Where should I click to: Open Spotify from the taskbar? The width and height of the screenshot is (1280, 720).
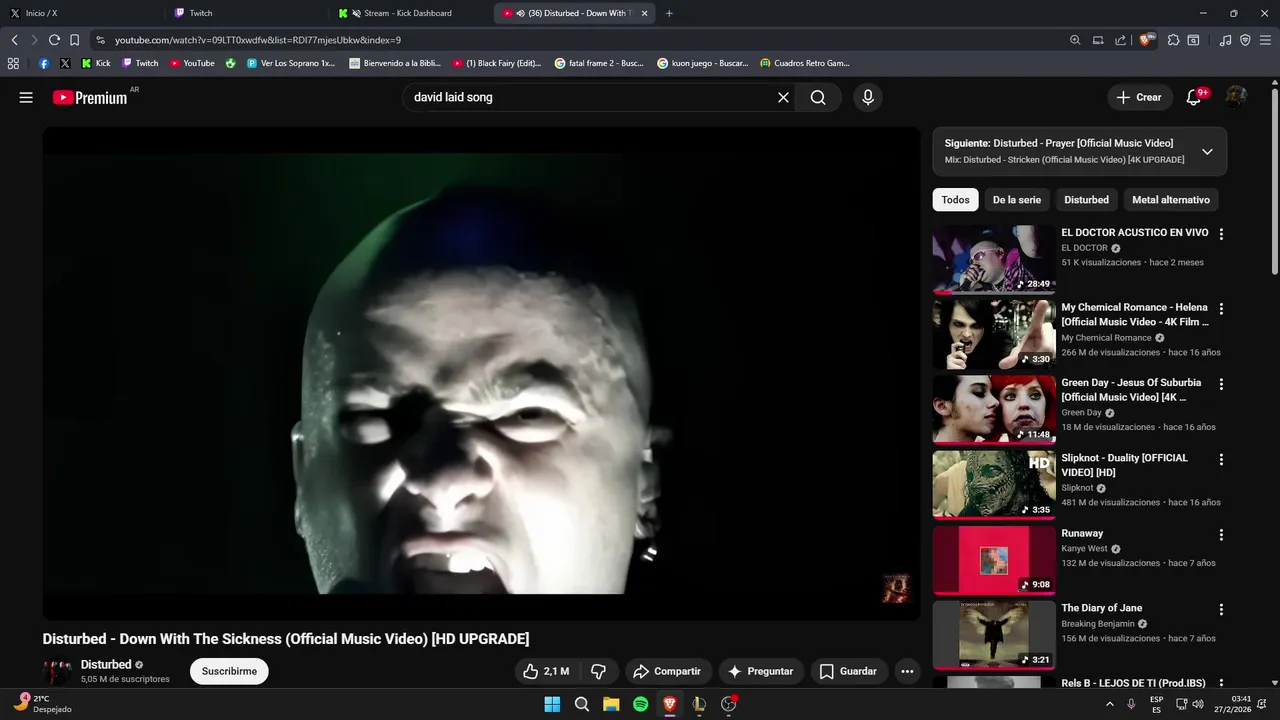tap(640, 704)
